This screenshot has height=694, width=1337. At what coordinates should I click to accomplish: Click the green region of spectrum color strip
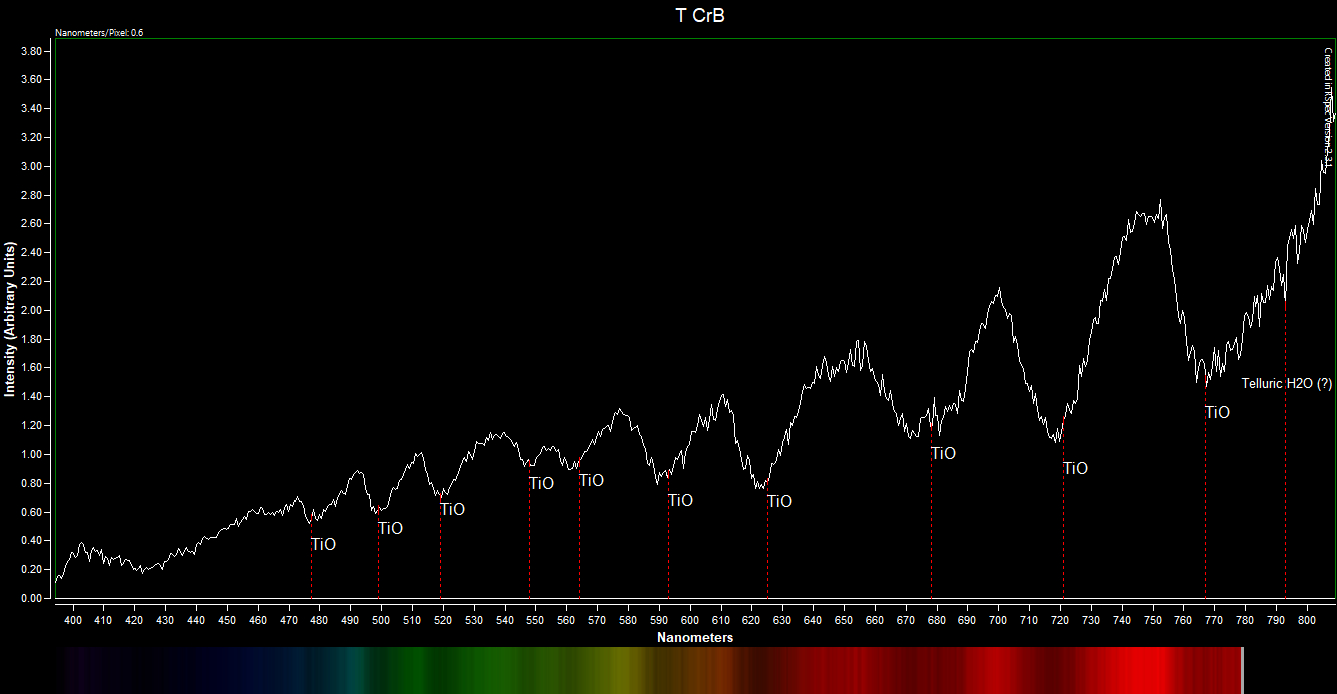coord(450,670)
